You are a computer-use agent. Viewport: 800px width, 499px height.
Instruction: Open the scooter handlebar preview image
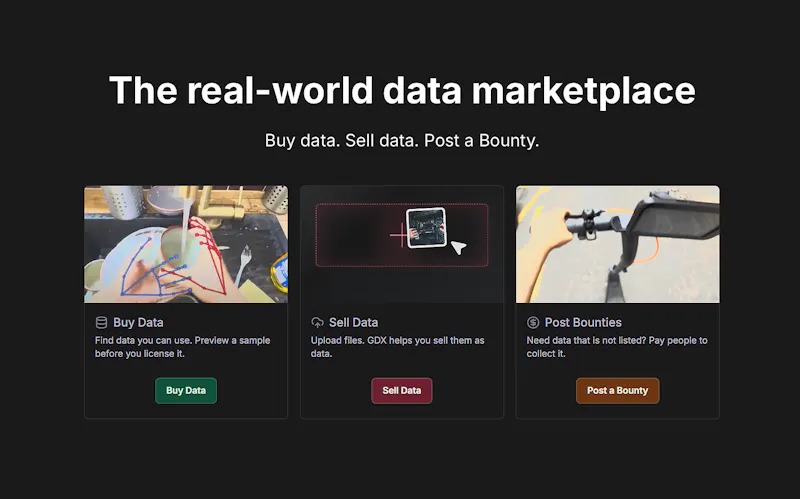pos(618,244)
